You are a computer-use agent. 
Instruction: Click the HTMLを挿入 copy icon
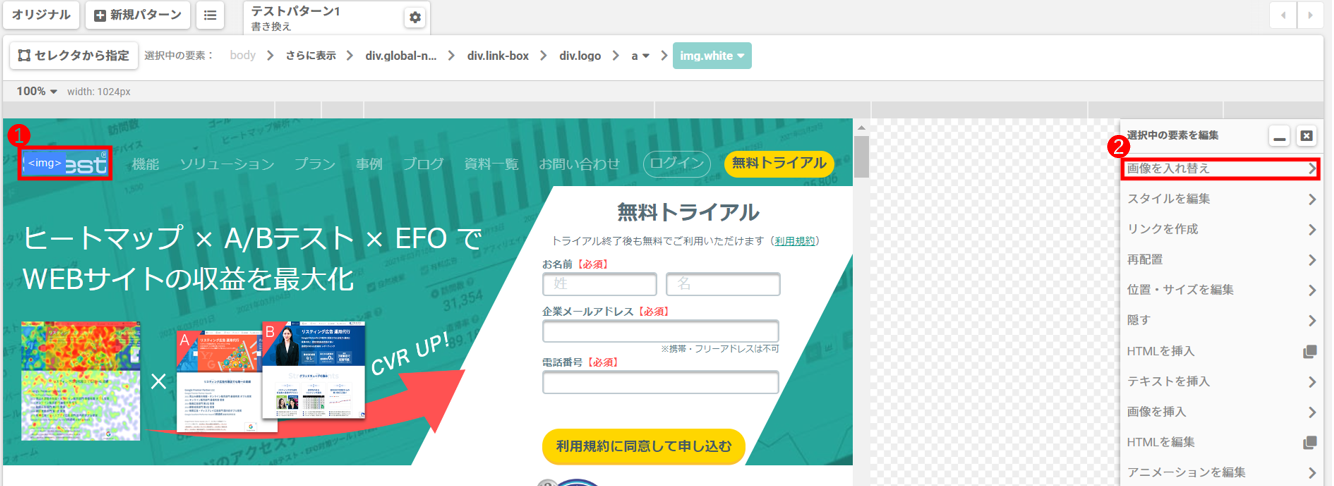point(1310,351)
